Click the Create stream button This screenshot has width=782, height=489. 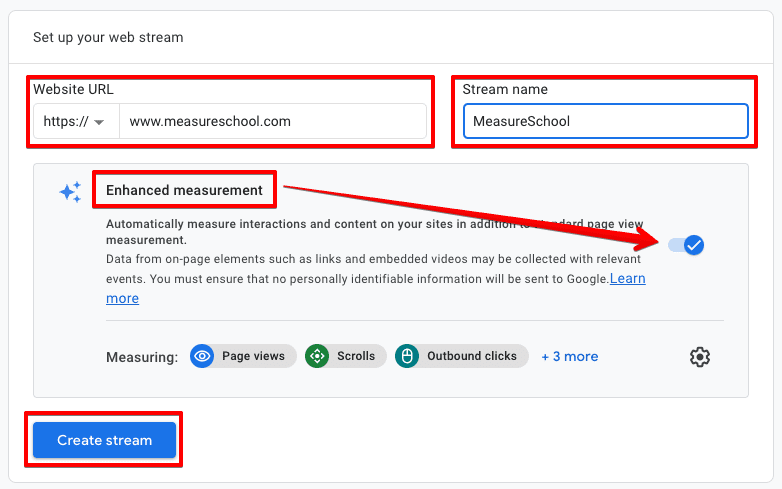[x=104, y=440]
